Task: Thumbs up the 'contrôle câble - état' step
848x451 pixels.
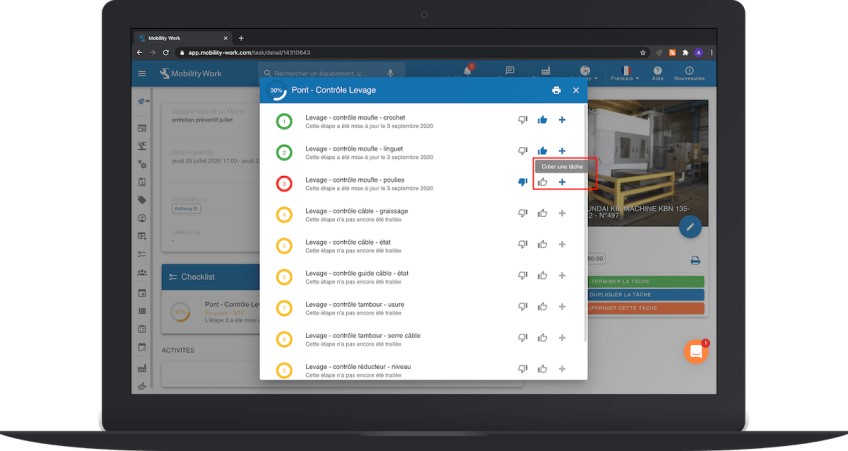Action: pos(542,244)
